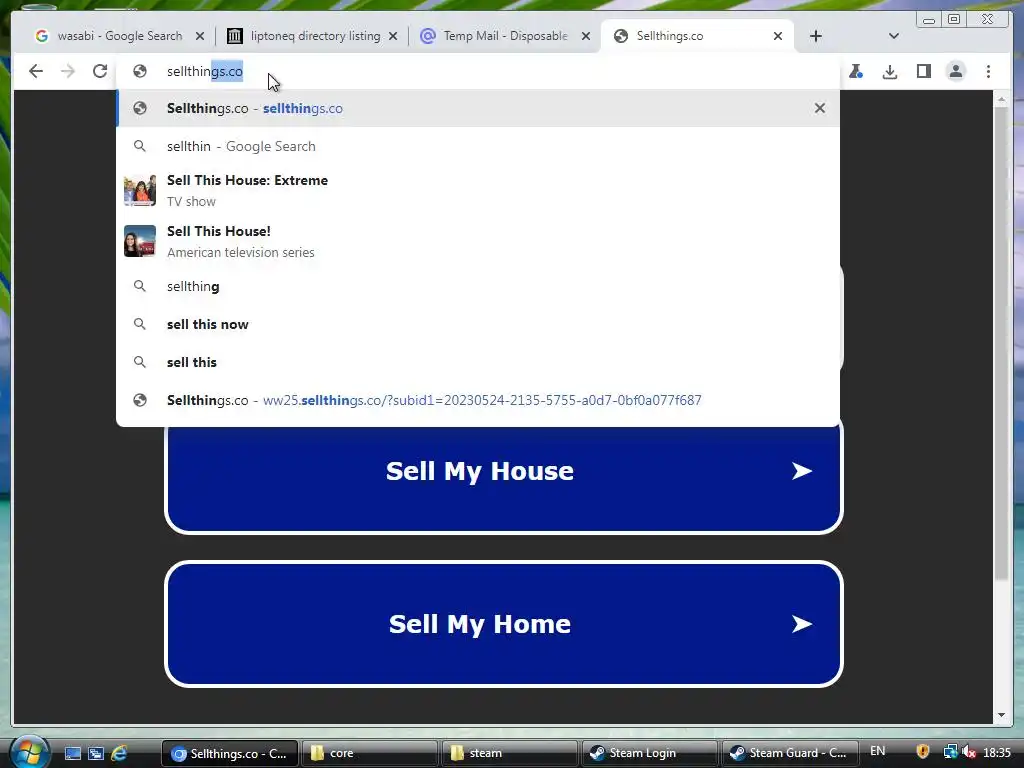Reload the Sellthings.co page
This screenshot has height=768, width=1024.
[100, 71]
